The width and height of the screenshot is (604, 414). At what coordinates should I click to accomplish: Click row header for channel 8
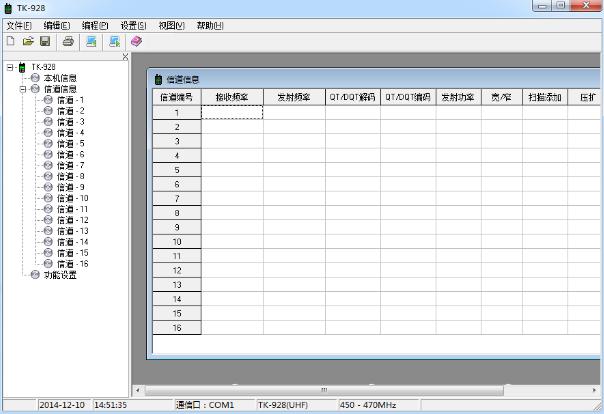coord(177,213)
